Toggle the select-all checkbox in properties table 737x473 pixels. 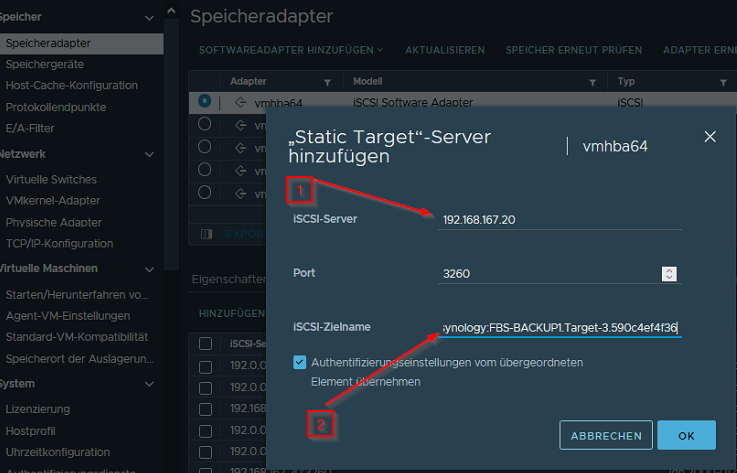coord(205,343)
